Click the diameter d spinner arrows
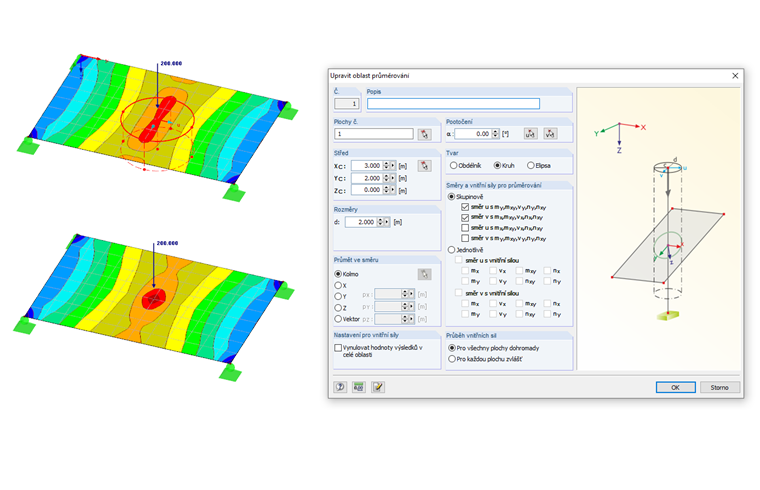 point(380,222)
